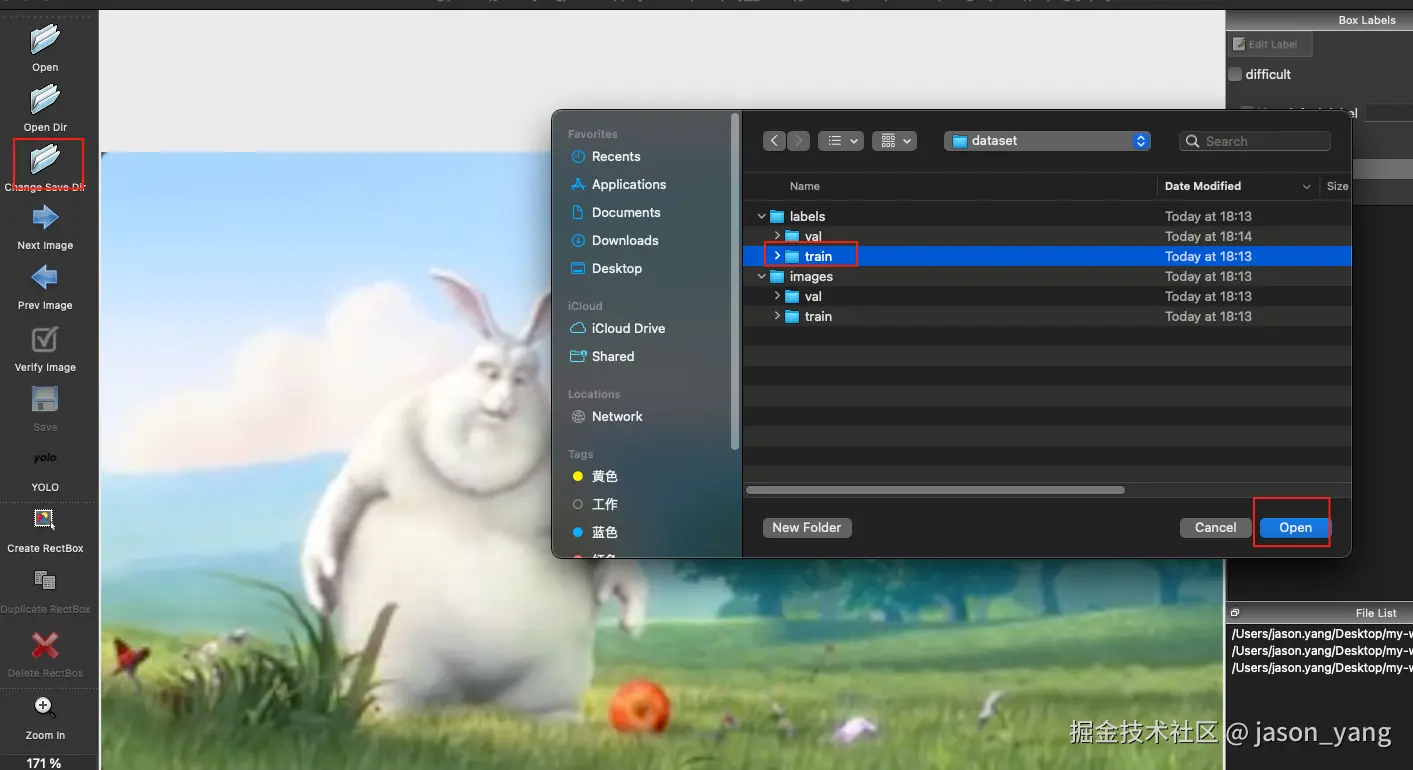Click the Open button in dialog

click(x=1295, y=528)
